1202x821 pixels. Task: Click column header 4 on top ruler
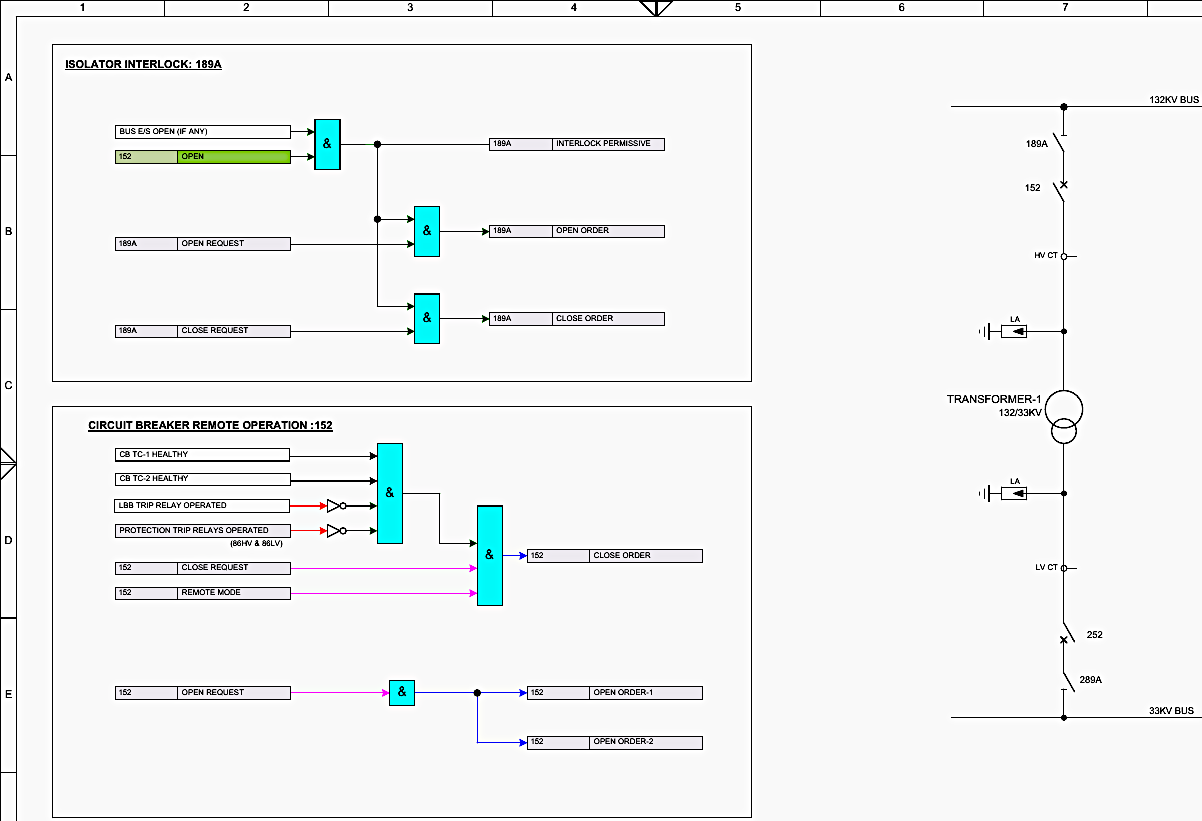coord(574,8)
